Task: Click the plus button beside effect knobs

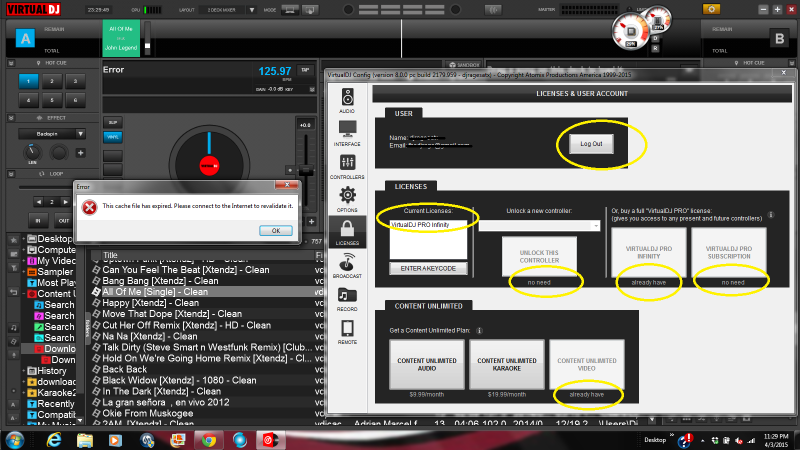Action: (81, 153)
